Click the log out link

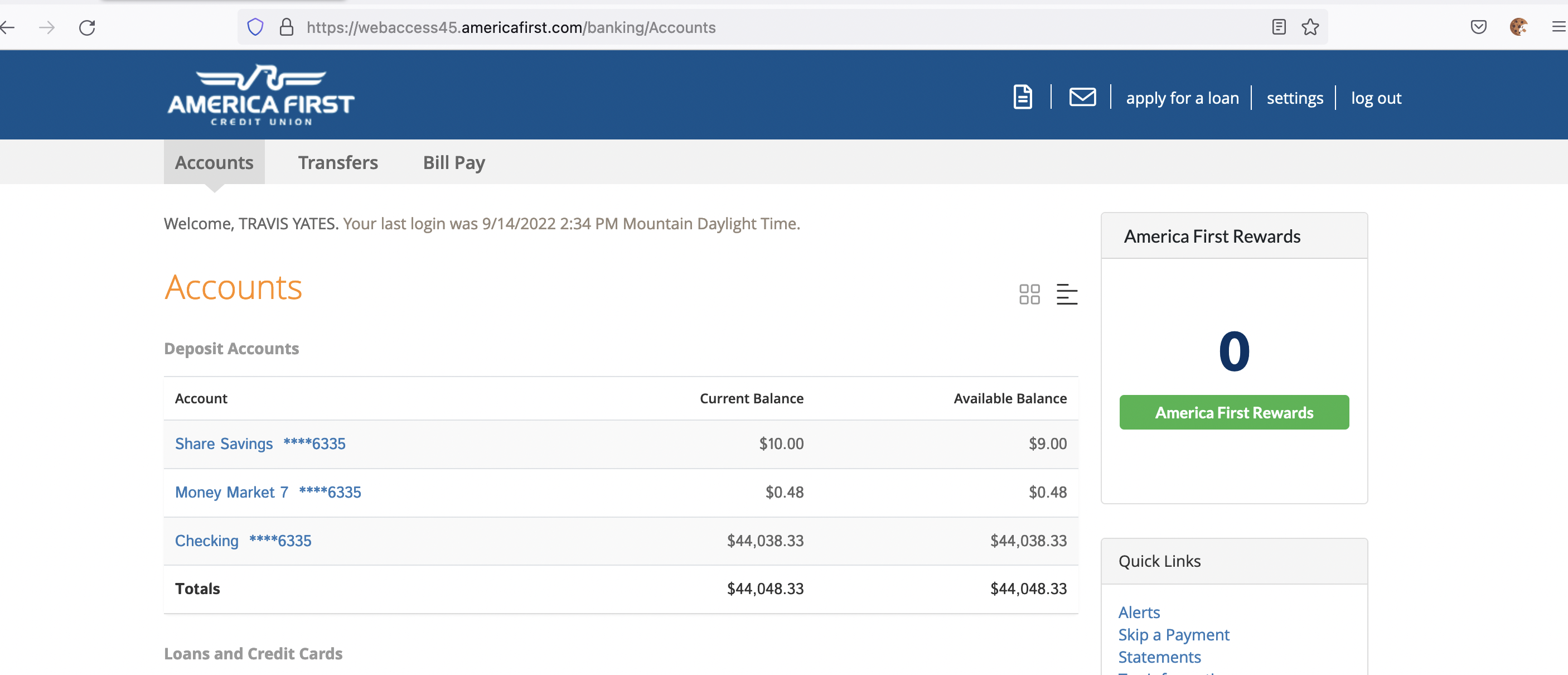(1376, 98)
